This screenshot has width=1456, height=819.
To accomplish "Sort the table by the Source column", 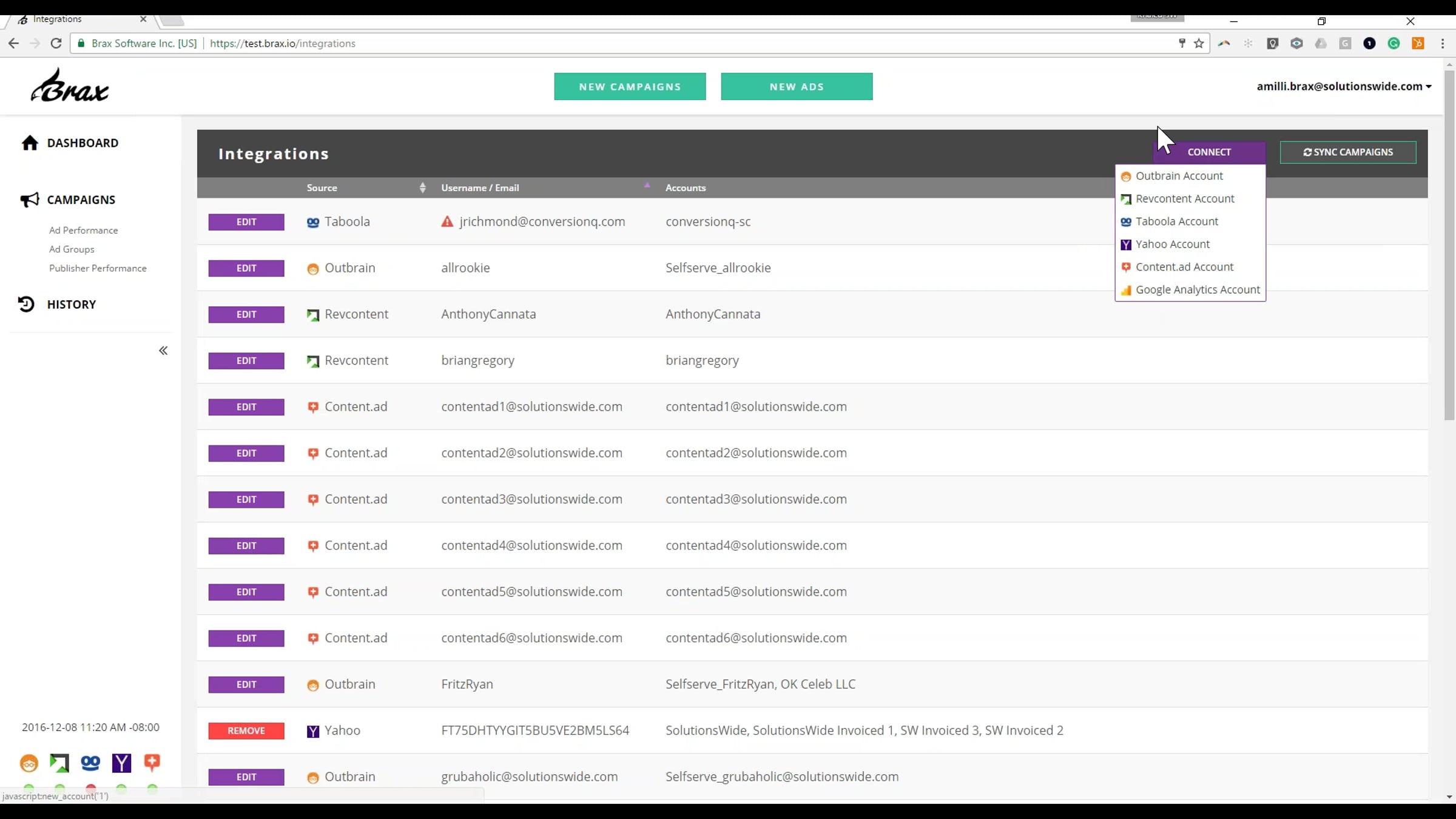I will tap(366, 187).
